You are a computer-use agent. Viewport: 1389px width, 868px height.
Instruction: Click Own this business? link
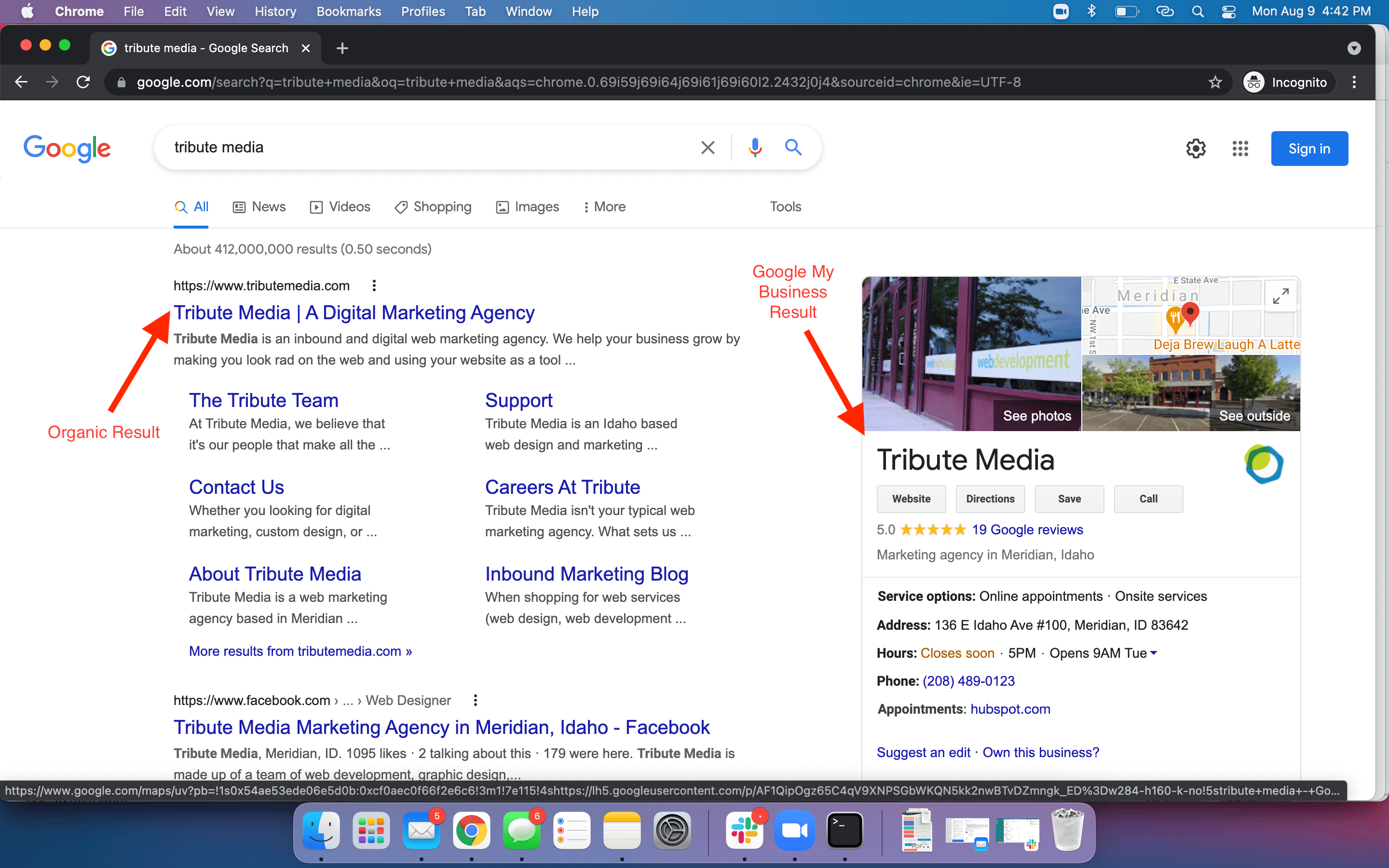pos(1041,752)
